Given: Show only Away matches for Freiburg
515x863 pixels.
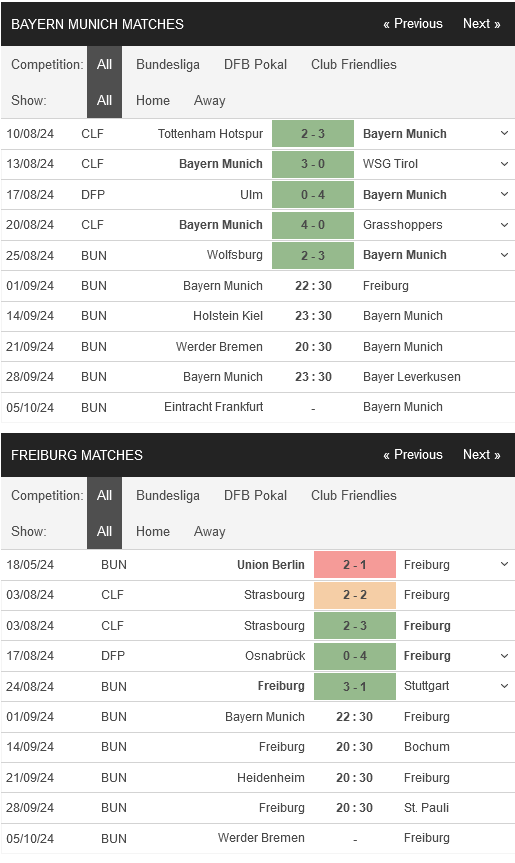Looking at the screenshot, I should 210,531.
